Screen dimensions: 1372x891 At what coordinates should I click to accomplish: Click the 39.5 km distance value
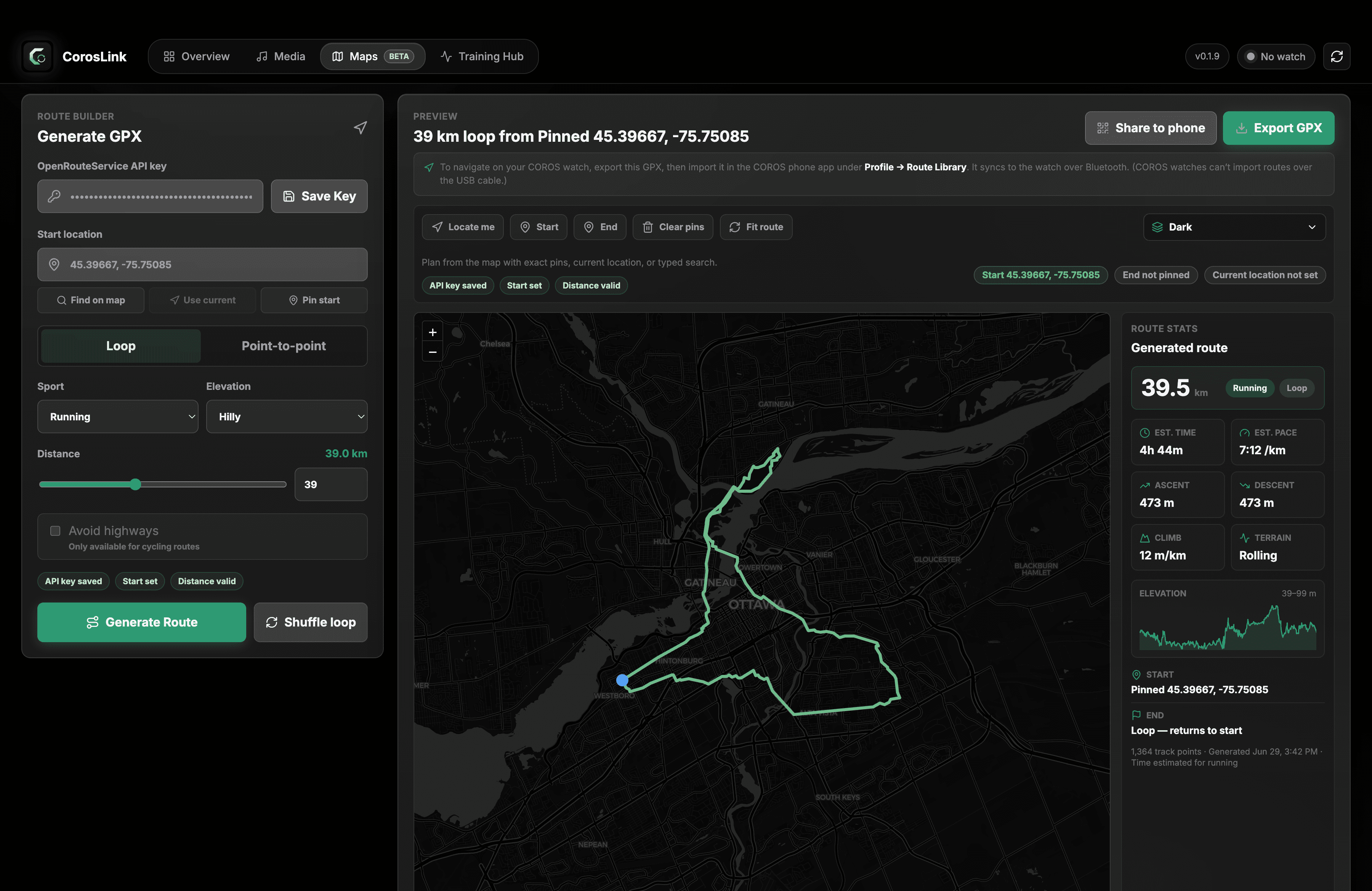click(x=1174, y=388)
